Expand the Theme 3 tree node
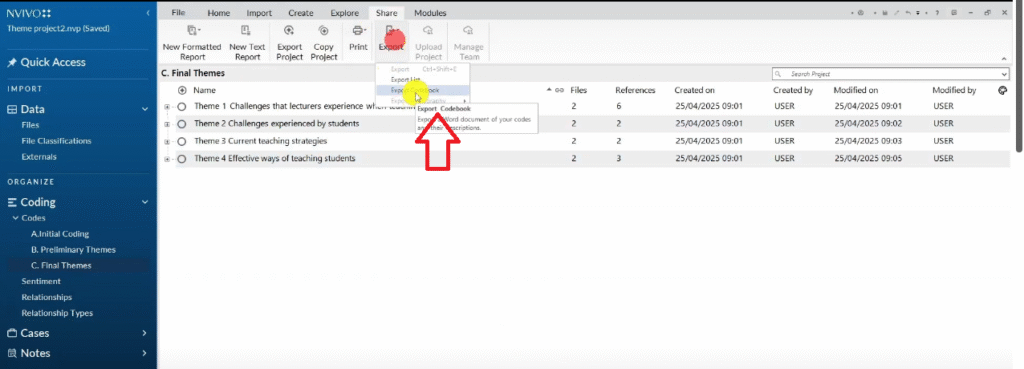Viewport: 1024px width, 369px height. [x=168, y=141]
